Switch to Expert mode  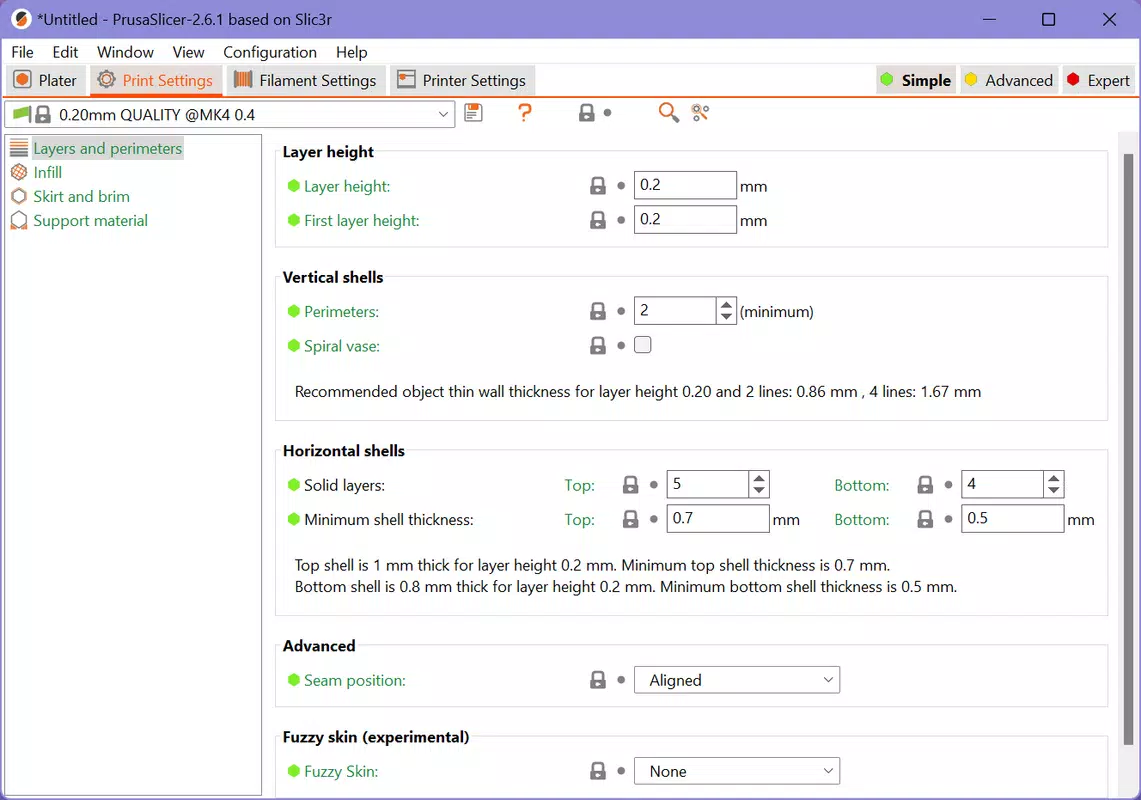click(1098, 80)
